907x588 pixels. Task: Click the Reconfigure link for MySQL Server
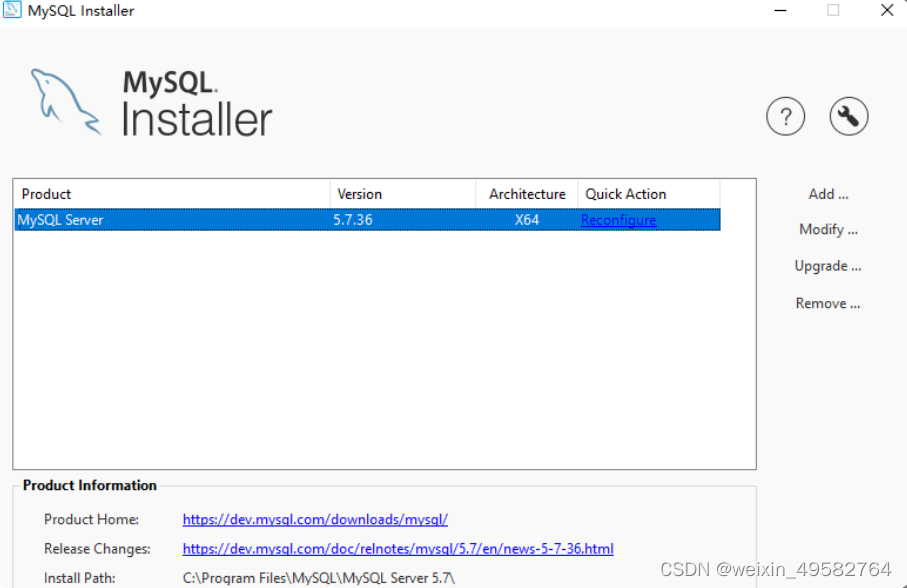[618, 220]
